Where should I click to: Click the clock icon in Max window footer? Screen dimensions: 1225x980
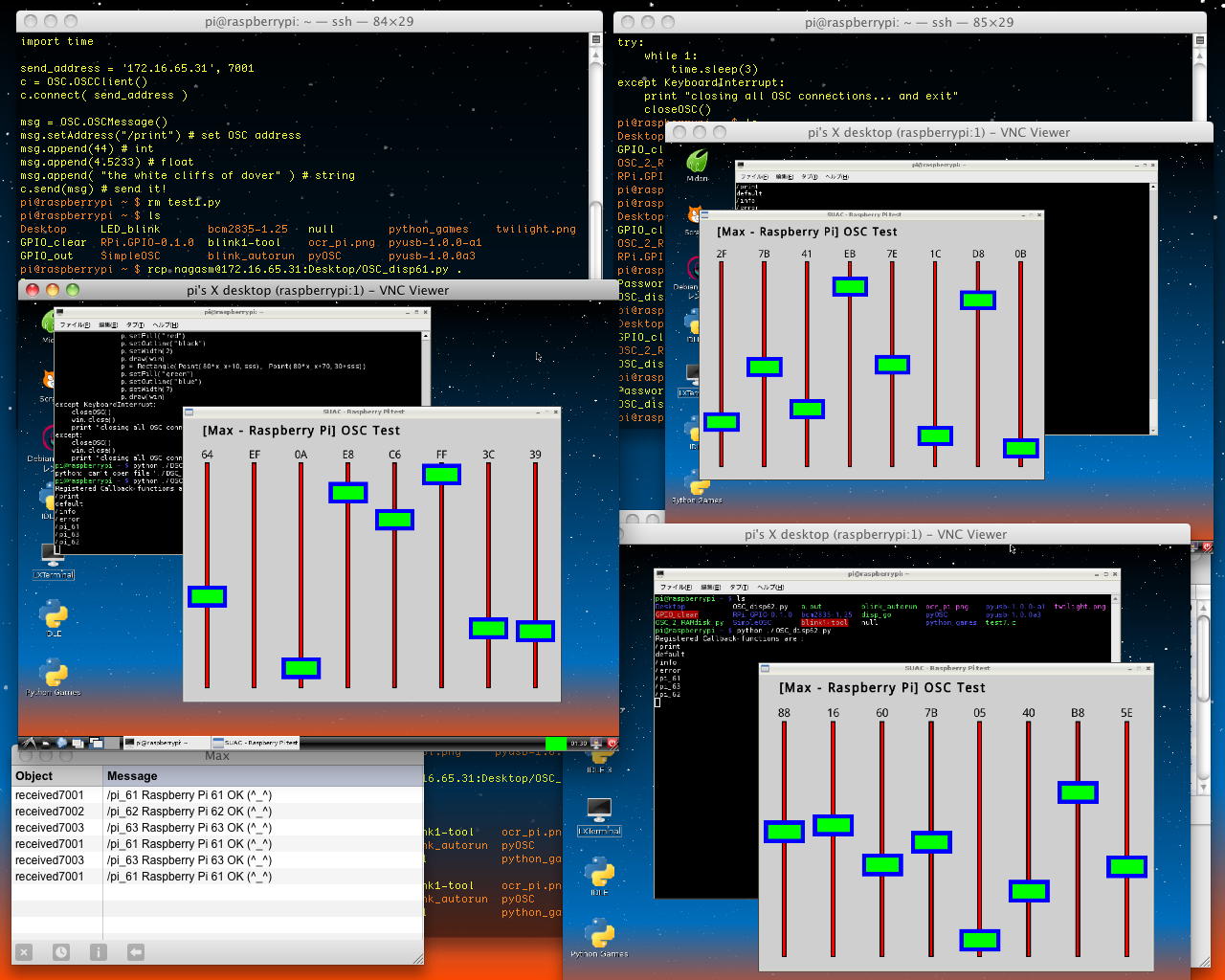60,952
